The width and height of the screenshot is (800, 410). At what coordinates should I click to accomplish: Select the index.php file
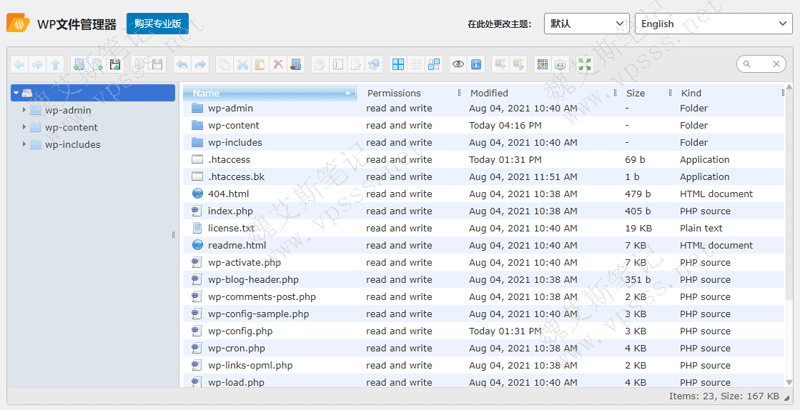click(483, 211)
